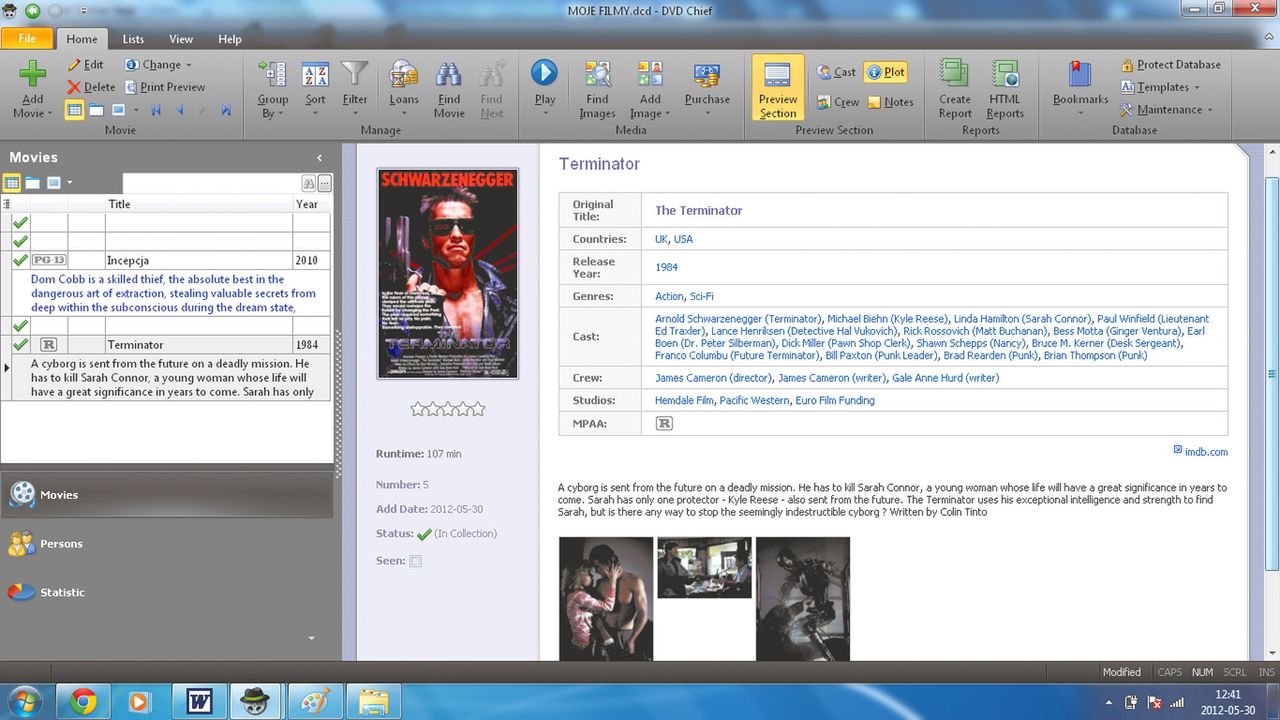The width and height of the screenshot is (1280, 720).
Task: Select table view icon in the ribbon Movie group
Action: (x=74, y=110)
